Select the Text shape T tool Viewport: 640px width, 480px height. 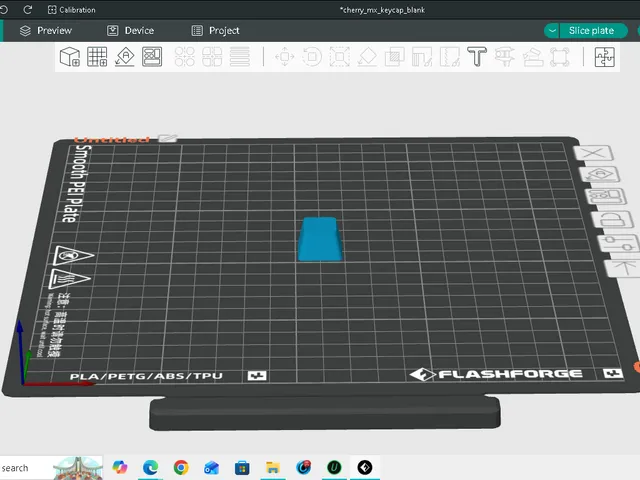pos(477,57)
